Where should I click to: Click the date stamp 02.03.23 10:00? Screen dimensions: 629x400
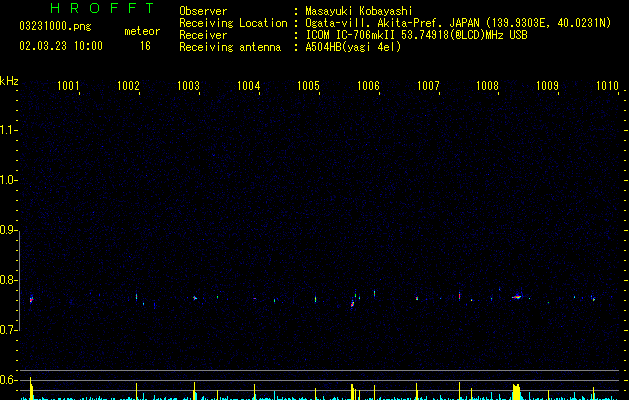[x=61, y=46]
